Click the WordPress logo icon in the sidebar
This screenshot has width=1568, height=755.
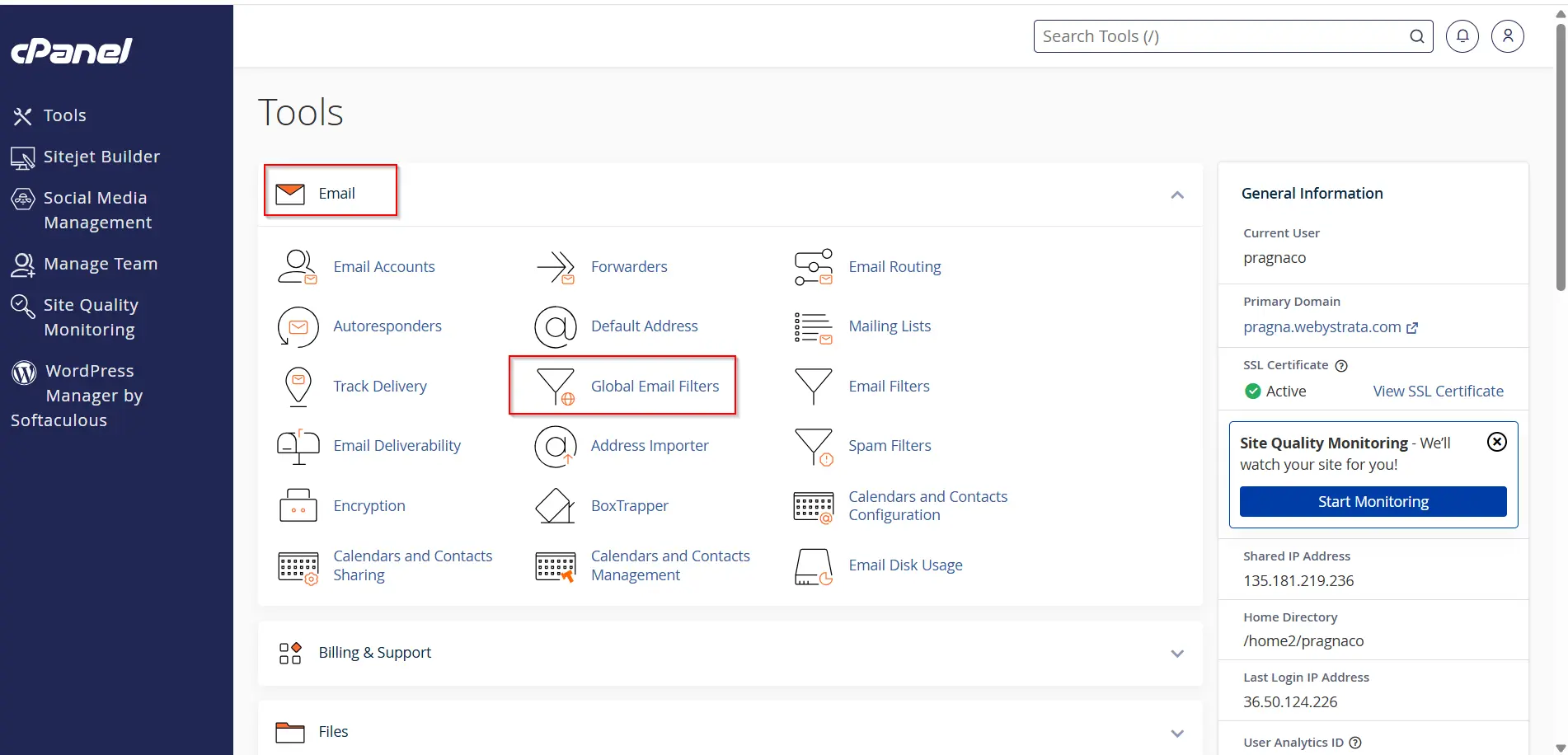24,373
